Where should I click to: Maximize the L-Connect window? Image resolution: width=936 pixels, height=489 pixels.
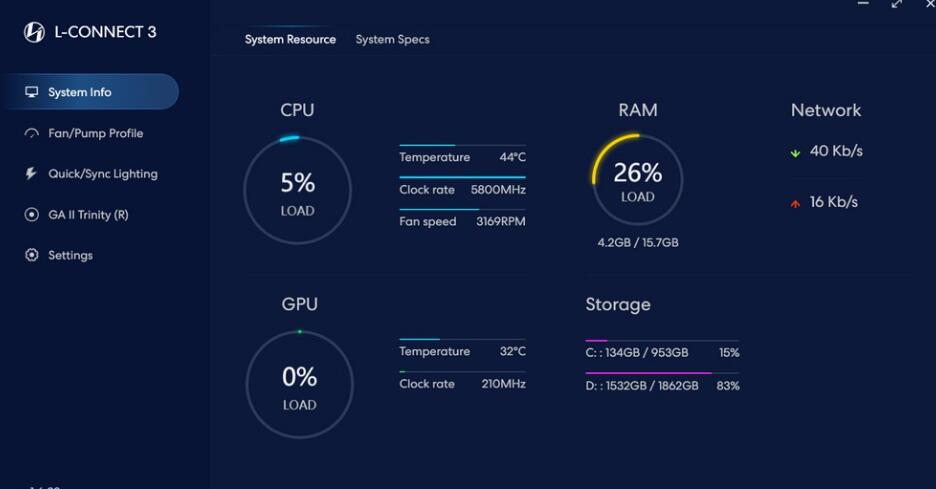tap(897, 4)
